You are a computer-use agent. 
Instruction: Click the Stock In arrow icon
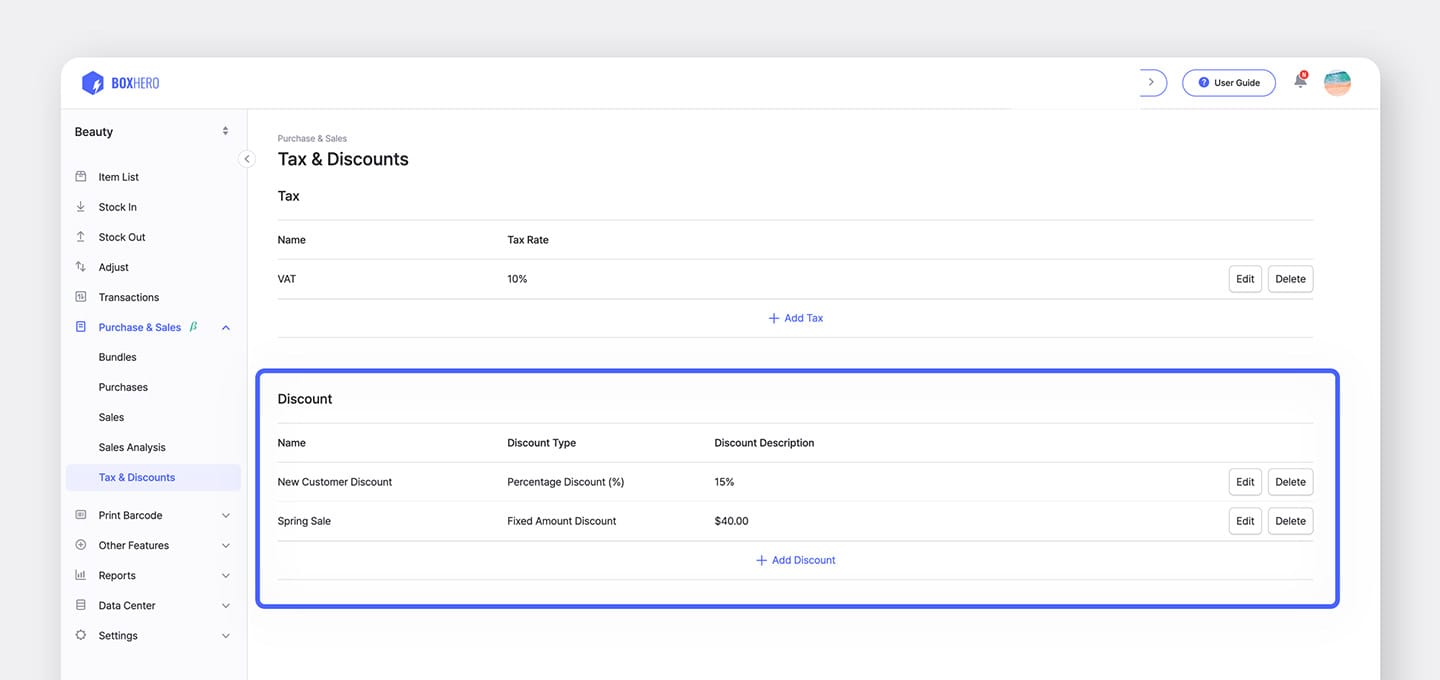[81, 207]
